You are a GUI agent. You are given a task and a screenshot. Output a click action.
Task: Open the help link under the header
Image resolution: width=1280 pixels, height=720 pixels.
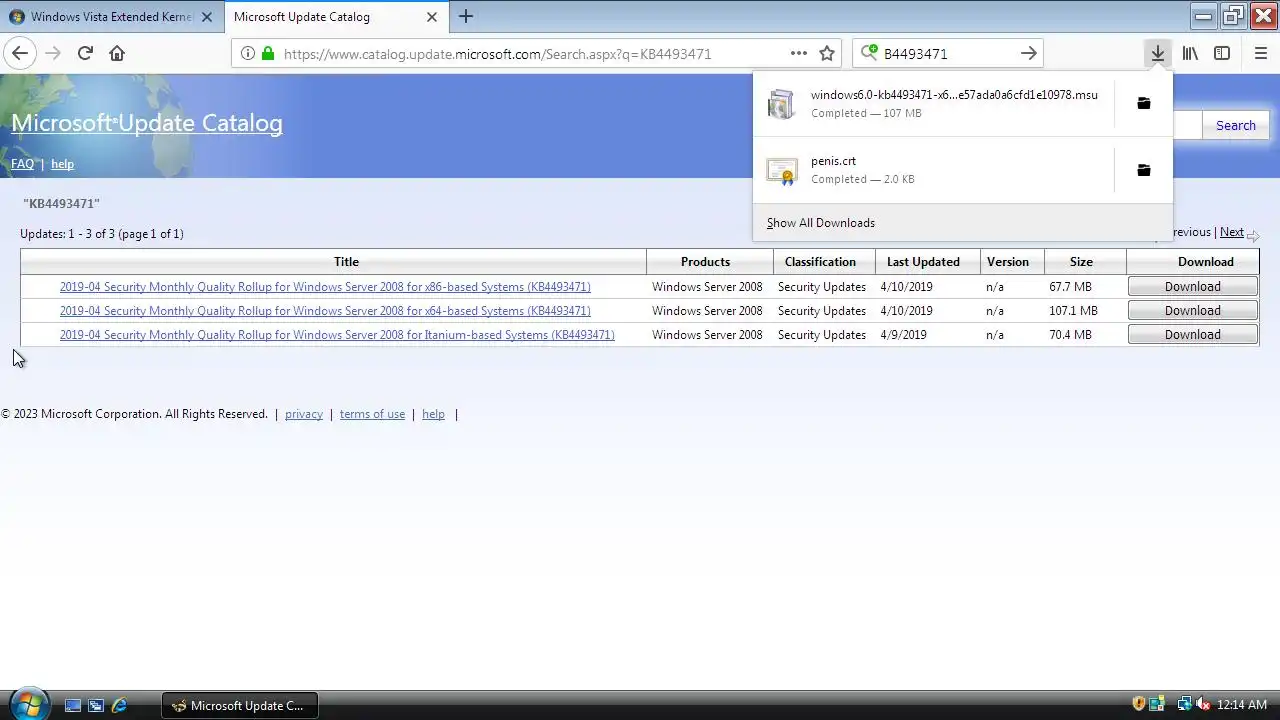click(x=62, y=164)
